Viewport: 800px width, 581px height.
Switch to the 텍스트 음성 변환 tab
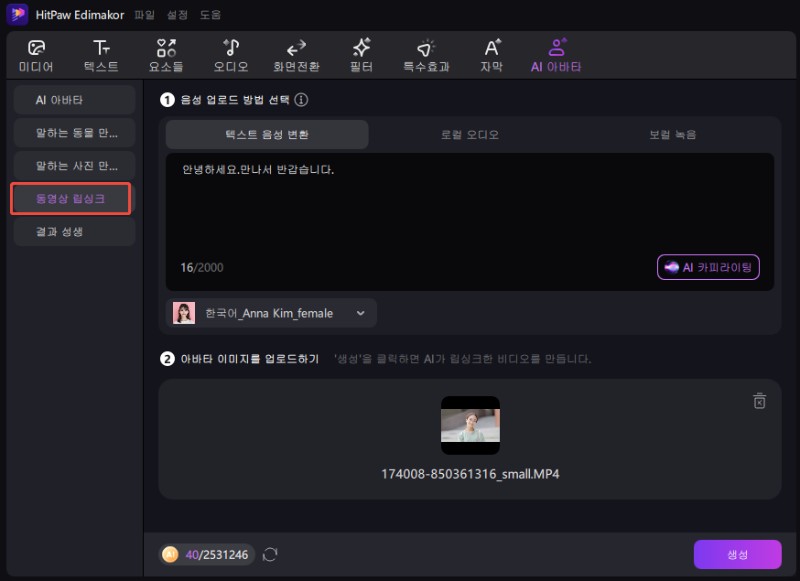point(267,135)
